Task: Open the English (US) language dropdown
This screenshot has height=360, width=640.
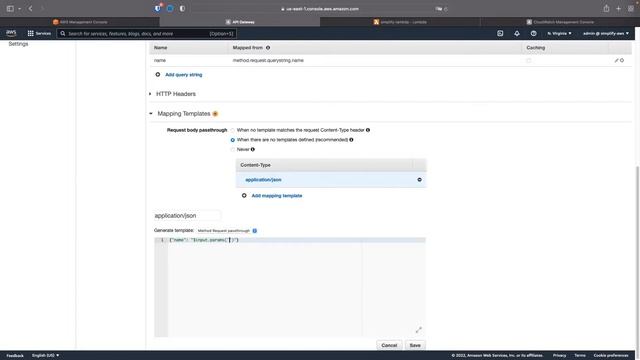Action: tap(45, 356)
